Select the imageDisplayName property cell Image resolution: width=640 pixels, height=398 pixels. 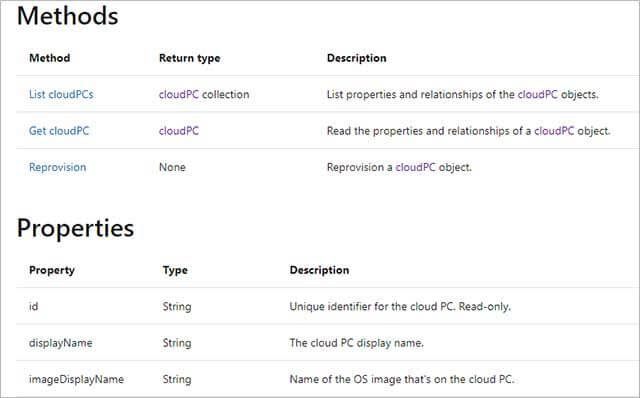pos(76,379)
